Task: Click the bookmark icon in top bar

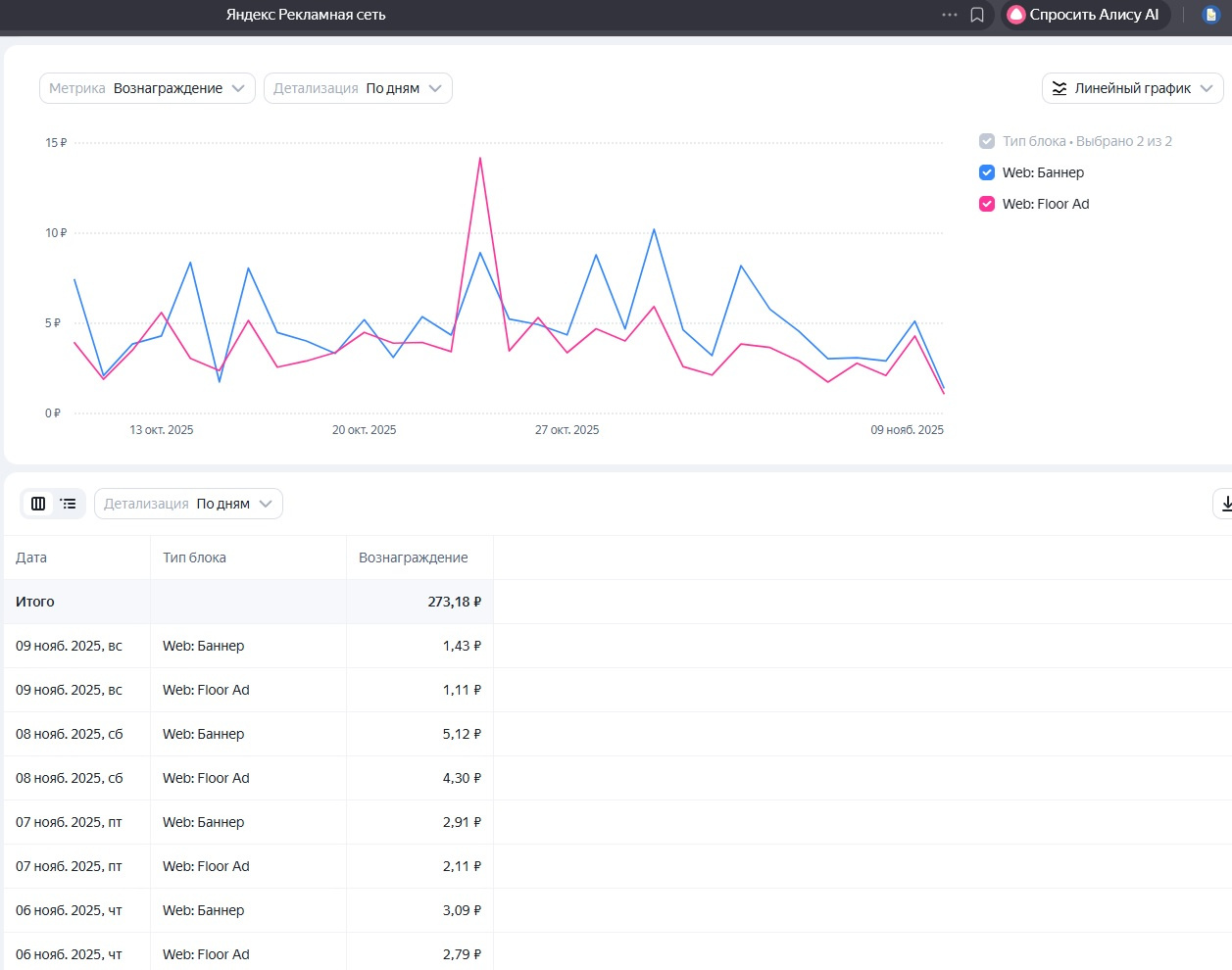Action: coord(977,15)
